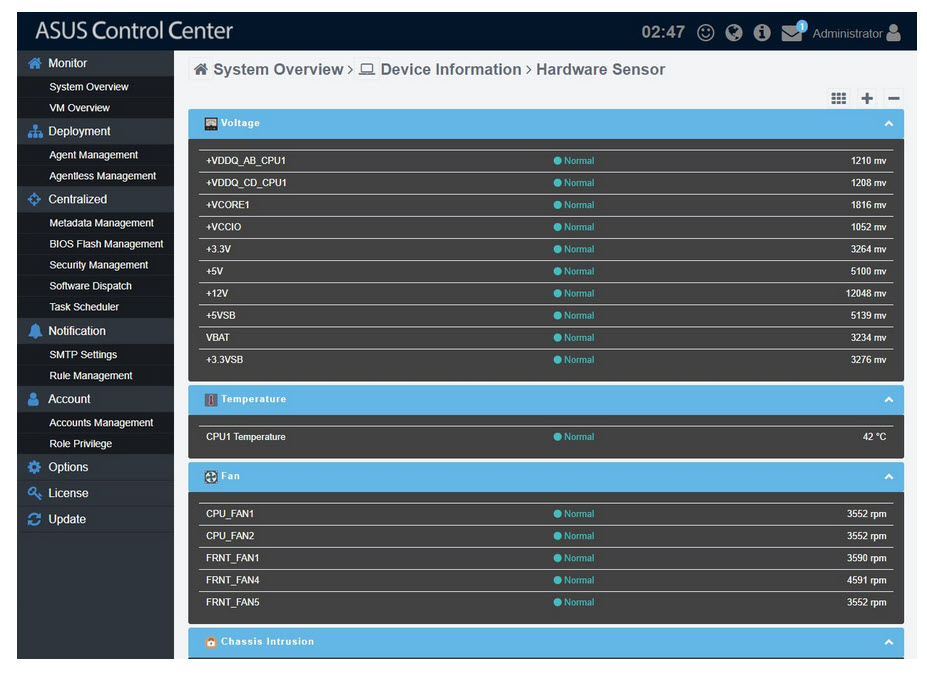Image resolution: width=927 pixels, height=677 pixels.
Task: Open Accounts Management page
Action: (x=101, y=423)
